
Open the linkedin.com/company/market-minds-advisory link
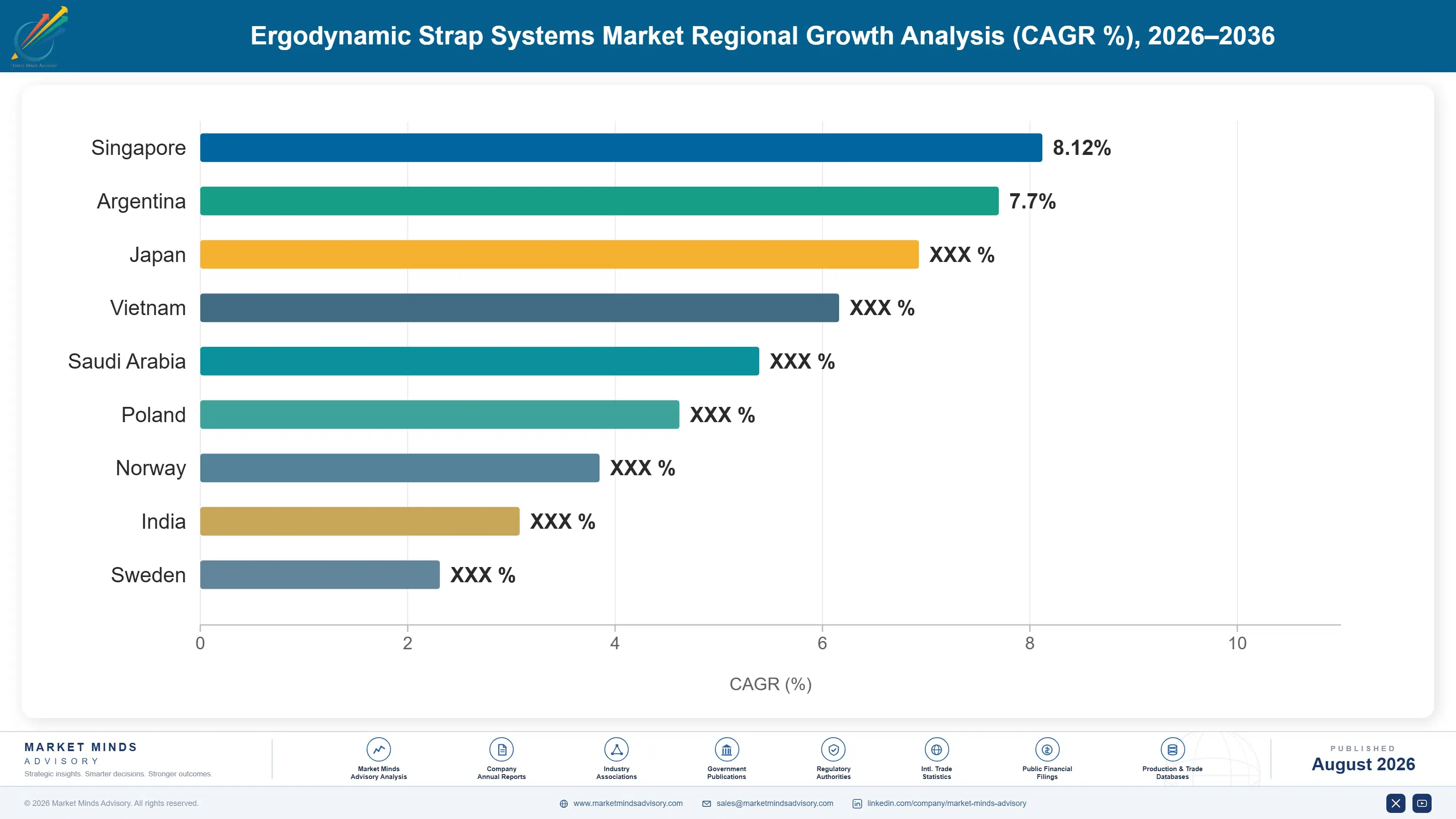(947, 803)
